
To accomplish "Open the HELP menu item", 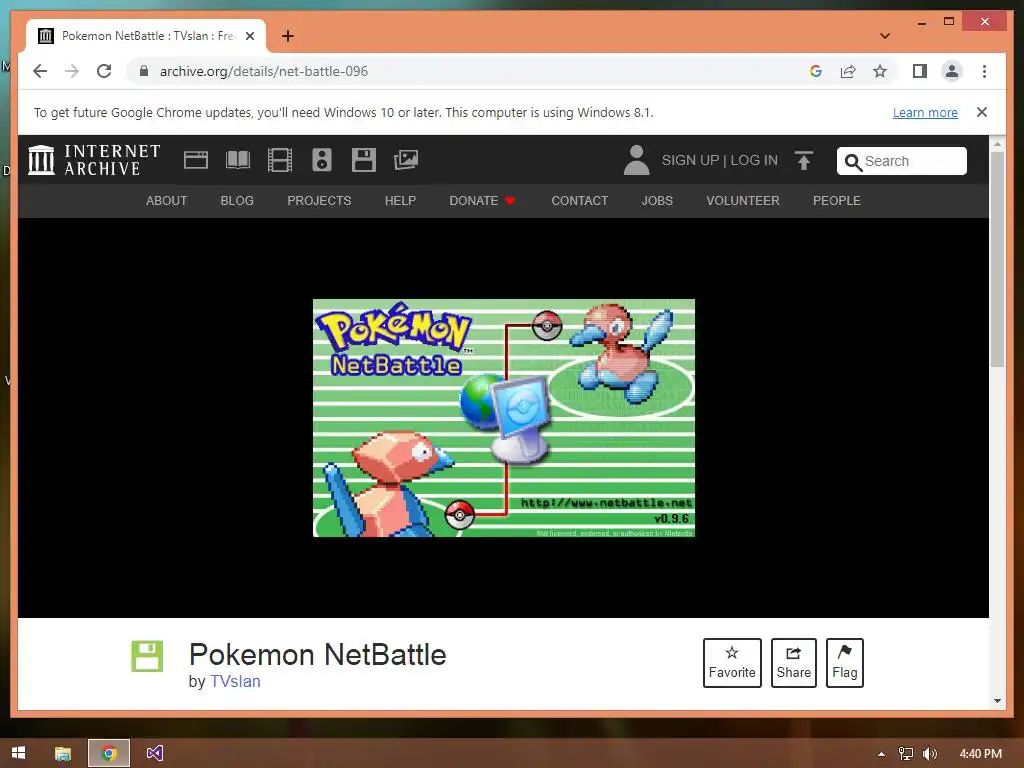I will point(400,200).
